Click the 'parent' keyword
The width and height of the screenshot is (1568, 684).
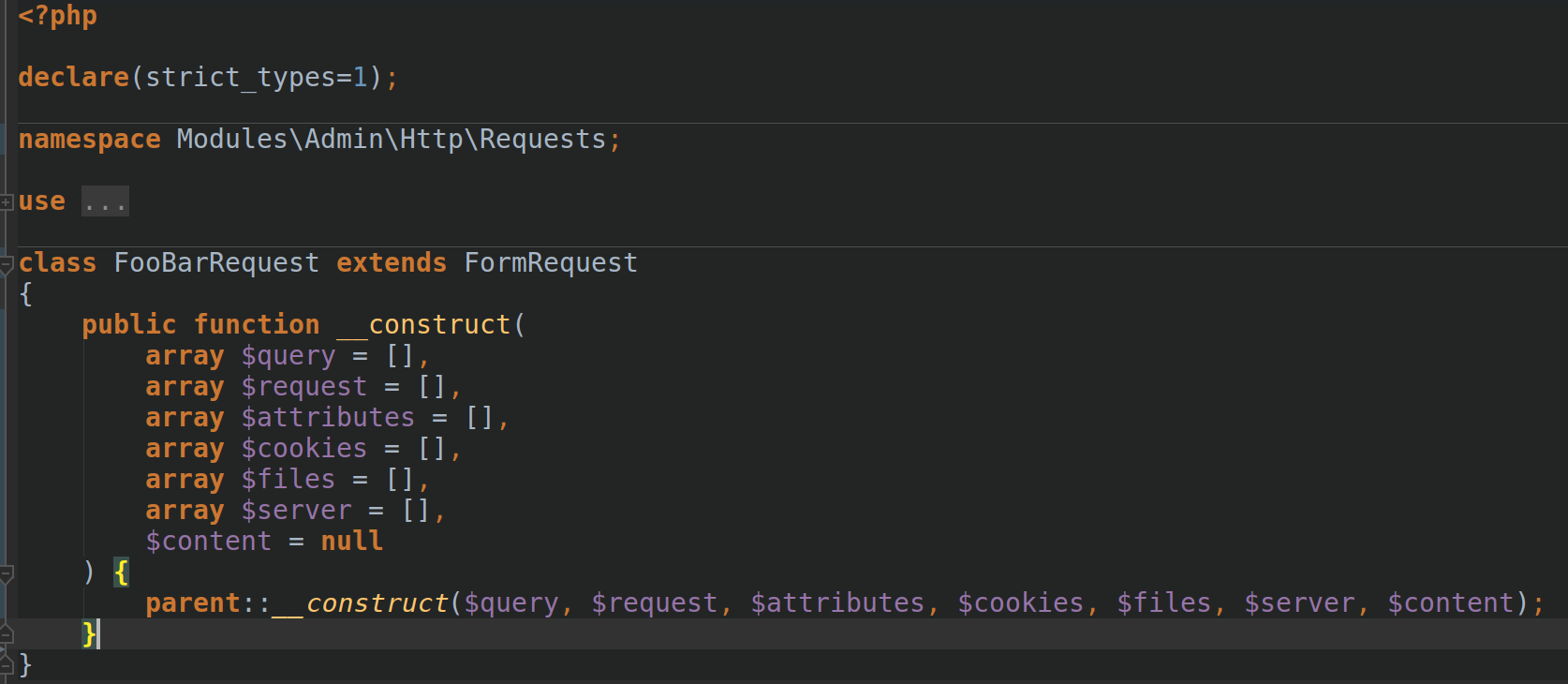tap(193, 603)
